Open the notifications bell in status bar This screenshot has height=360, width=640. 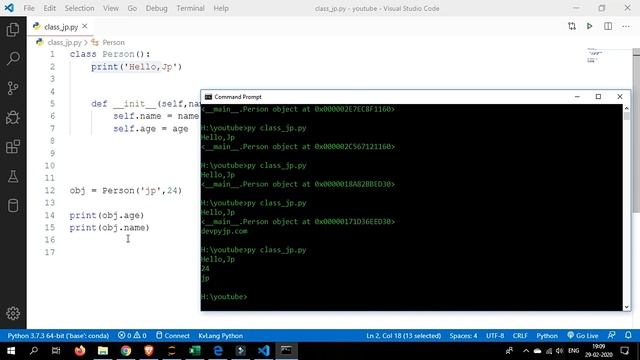(x=628, y=335)
